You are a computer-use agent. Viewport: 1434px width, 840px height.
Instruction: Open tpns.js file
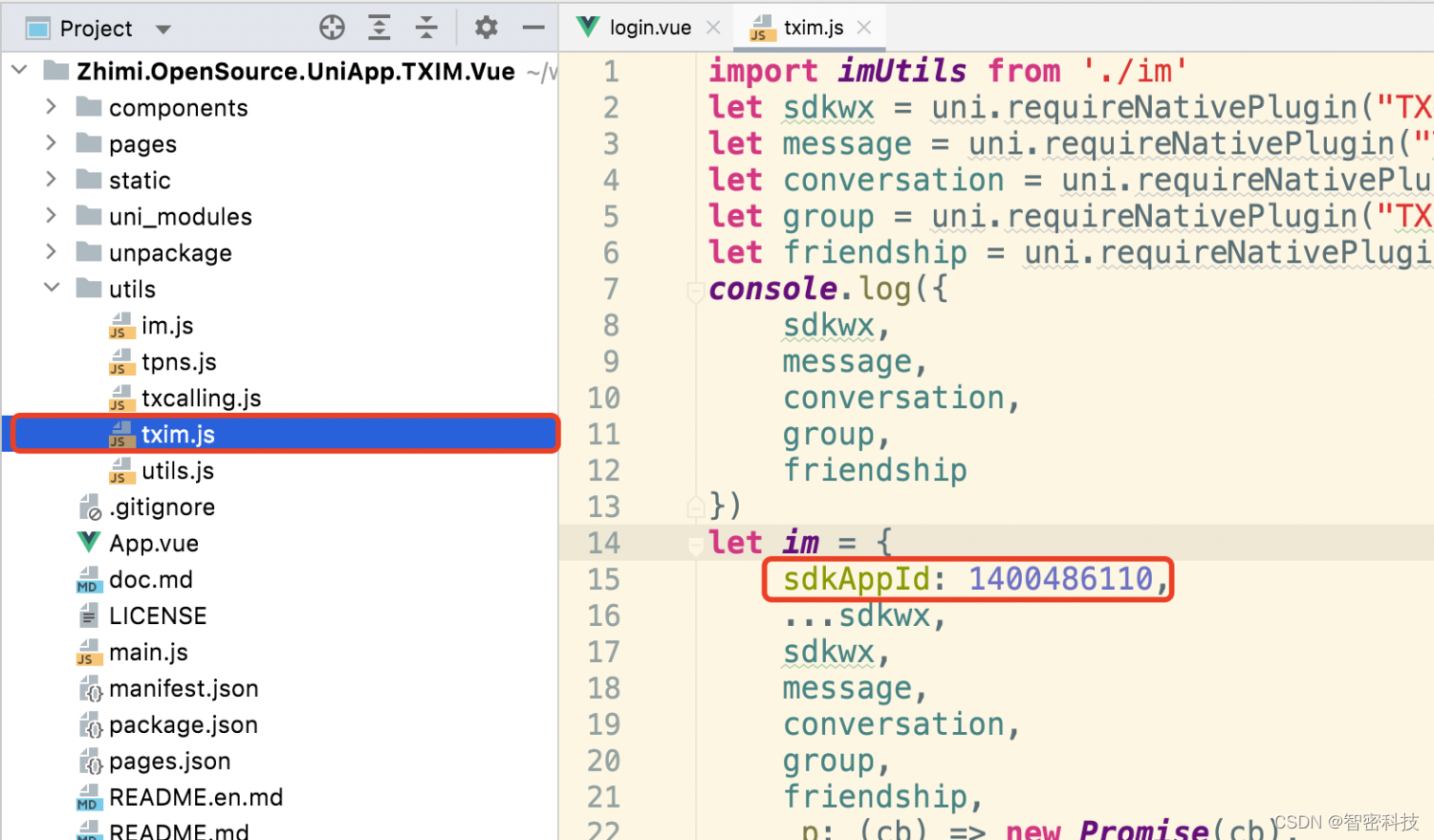pyautogui.click(x=179, y=362)
